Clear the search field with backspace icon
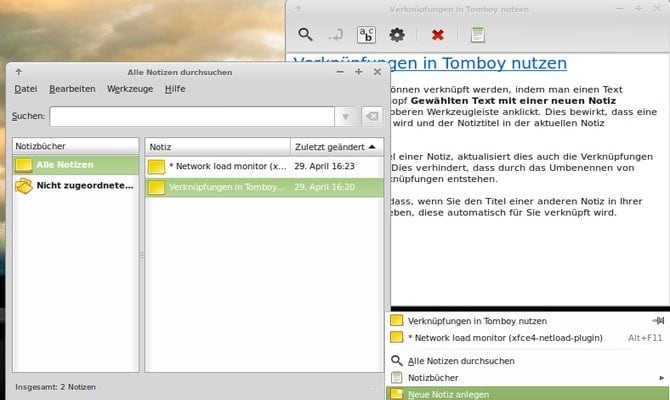This screenshot has height=400, width=670. tap(372, 116)
